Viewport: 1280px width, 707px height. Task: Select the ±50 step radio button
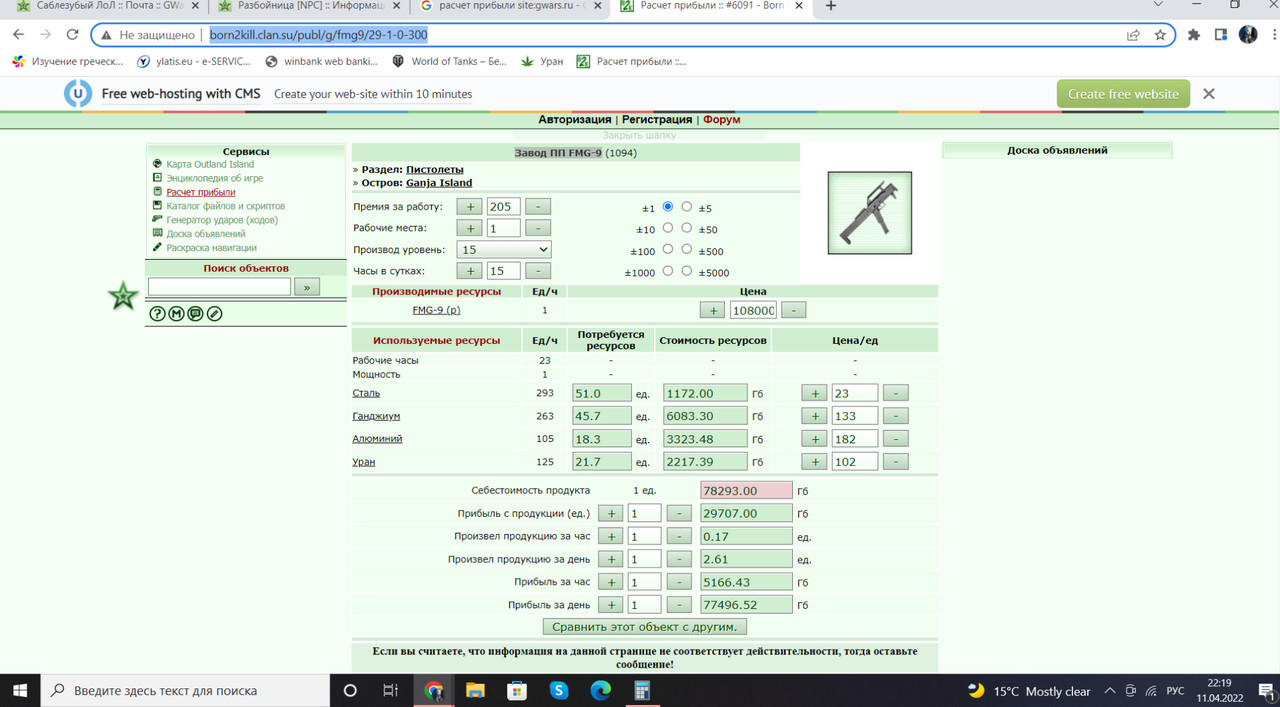point(686,228)
